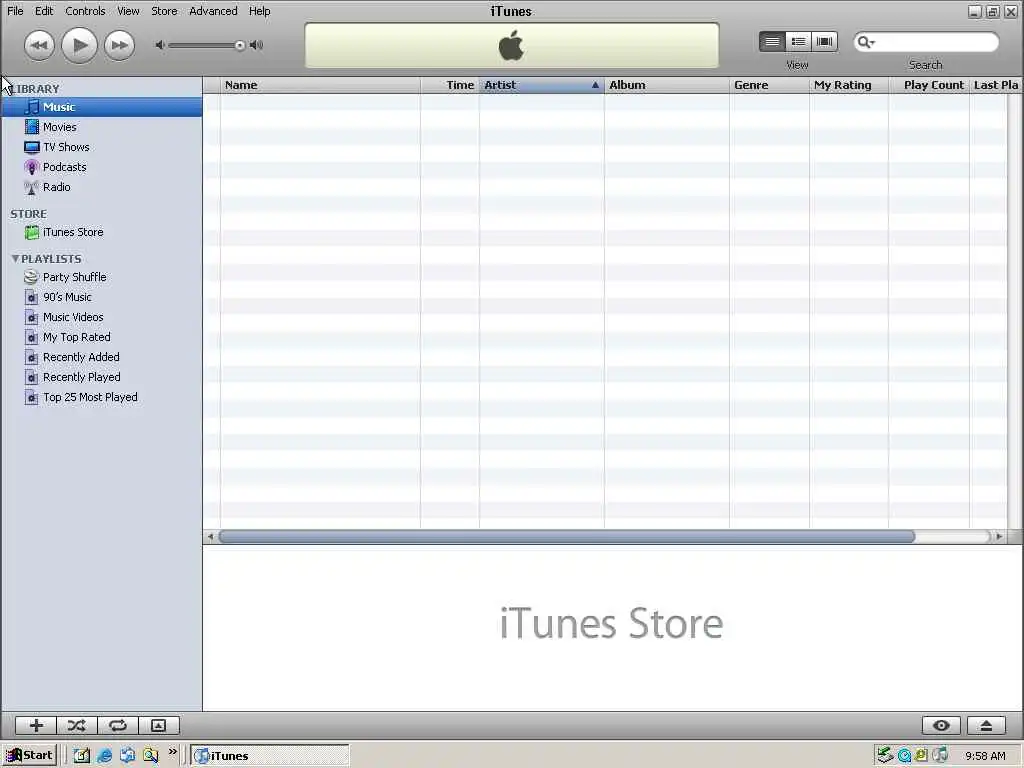
Task: Expand the quick launch overflow chevron
Action: tap(172, 752)
